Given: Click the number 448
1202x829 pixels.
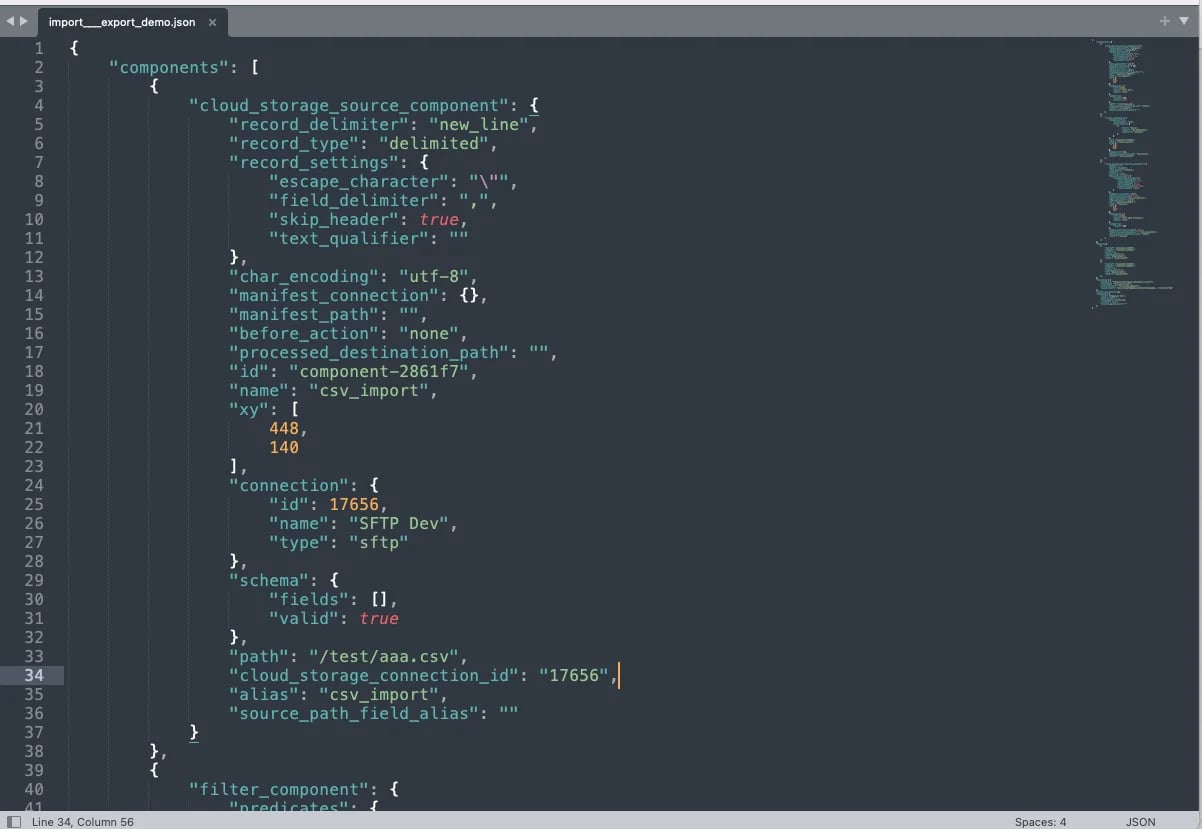Looking at the screenshot, I should tap(284, 428).
